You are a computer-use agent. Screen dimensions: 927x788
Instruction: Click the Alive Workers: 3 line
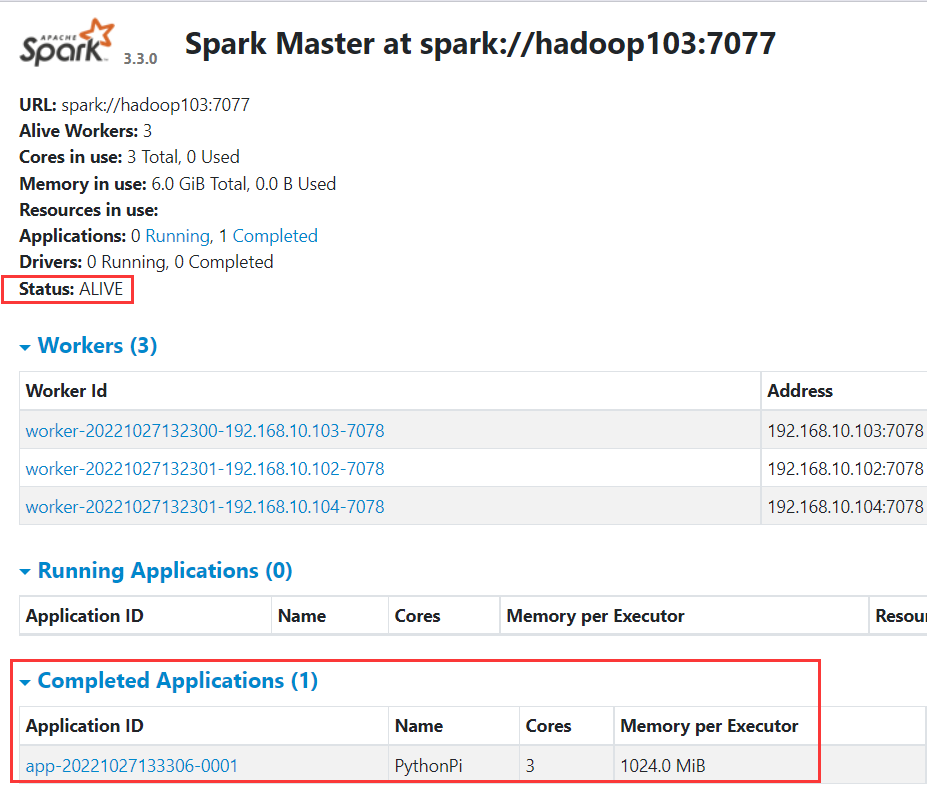86,130
